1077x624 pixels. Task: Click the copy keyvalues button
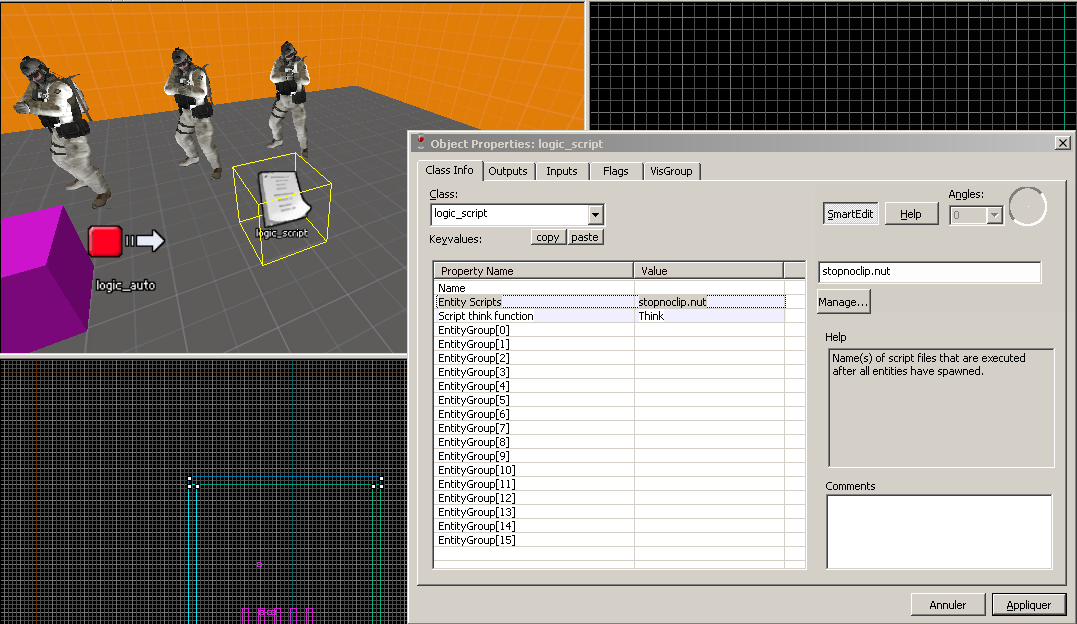(548, 237)
